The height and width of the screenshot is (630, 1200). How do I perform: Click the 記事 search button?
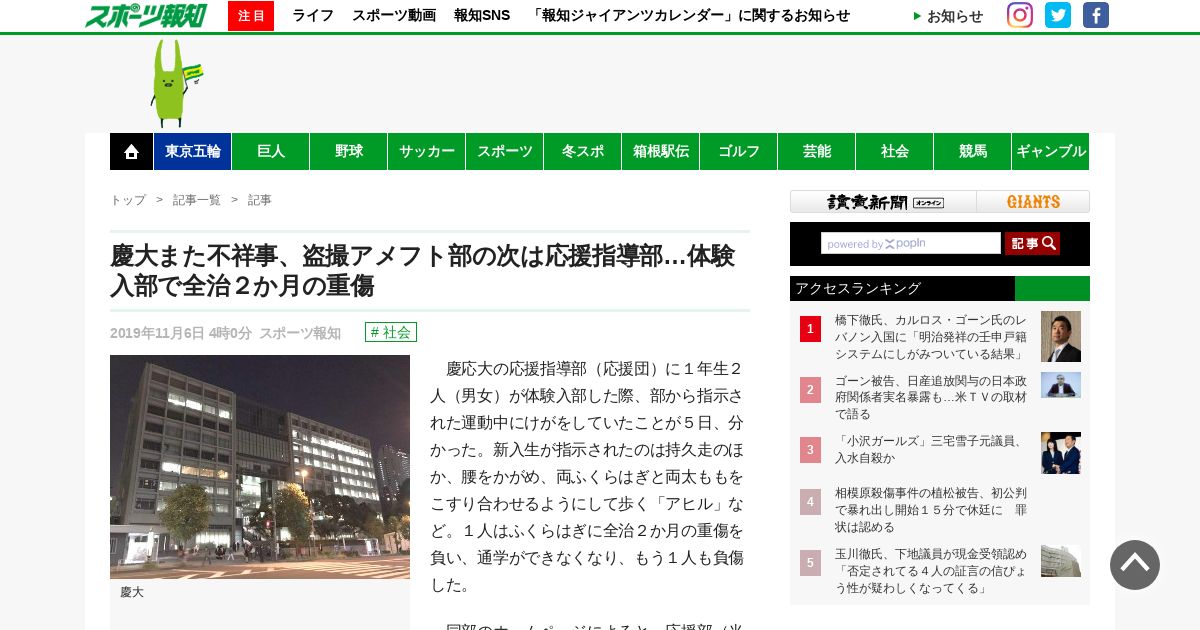(1032, 243)
